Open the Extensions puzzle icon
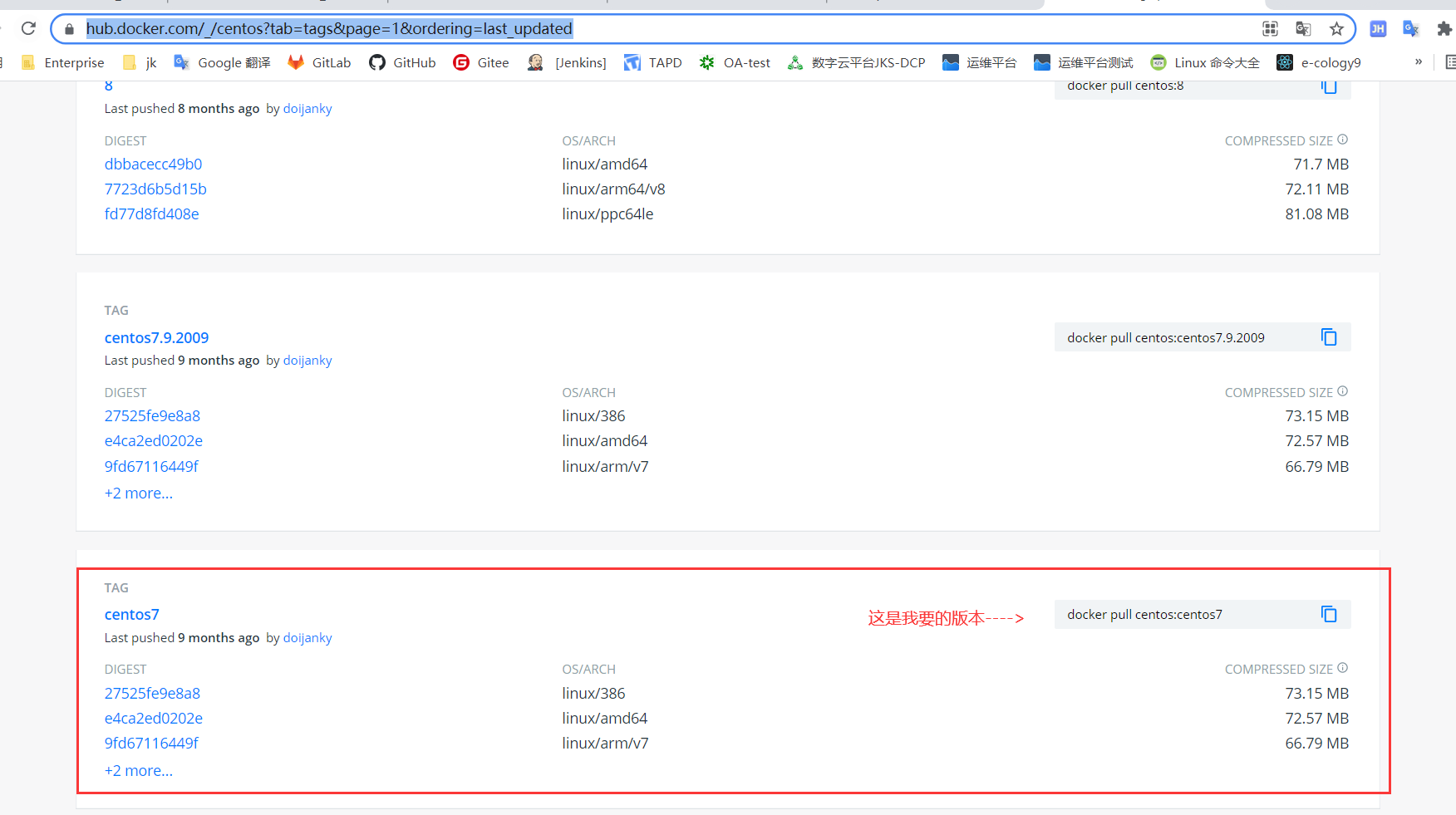Screen dimensions: 1456x815 tap(1444, 29)
